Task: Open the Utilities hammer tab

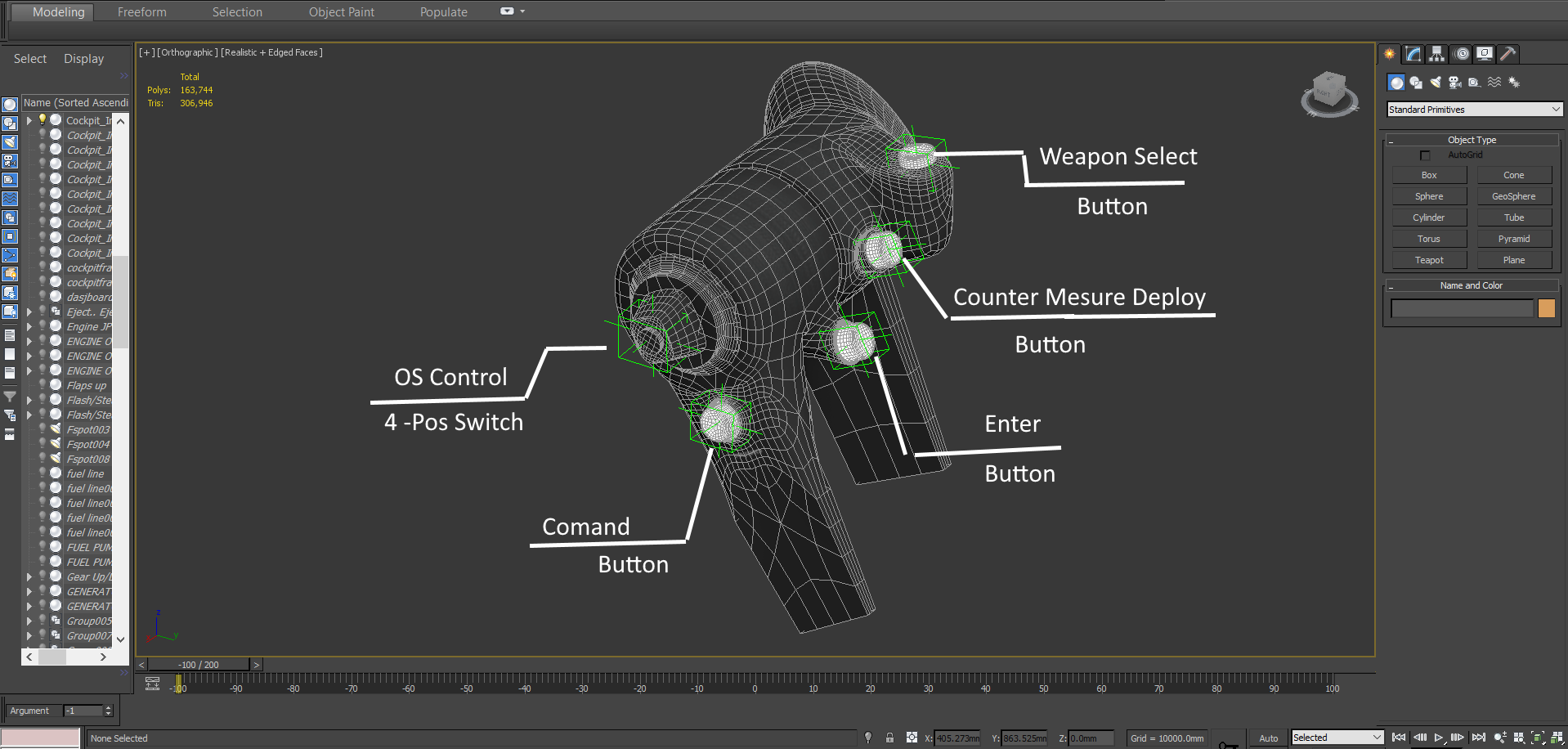Action: click(x=1508, y=54)
